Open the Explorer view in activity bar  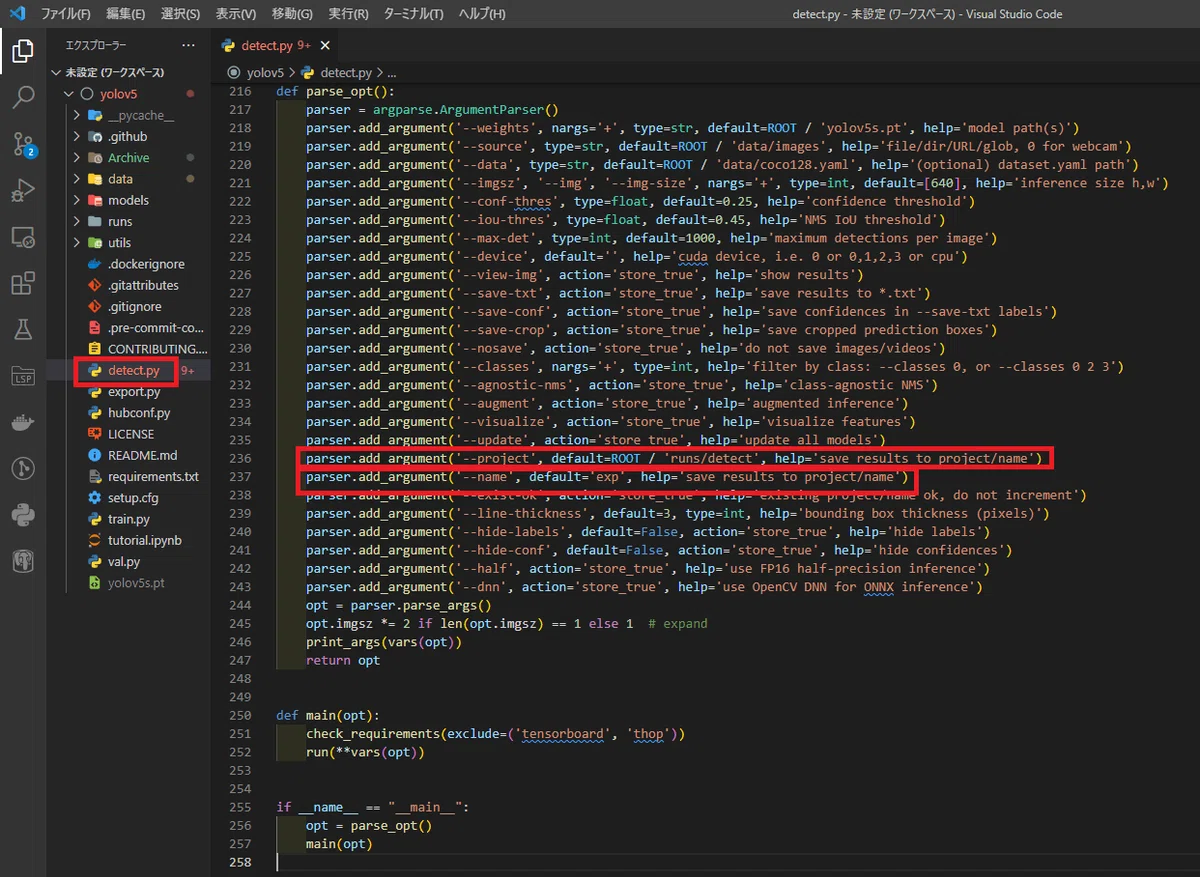[x=23, y=51]
